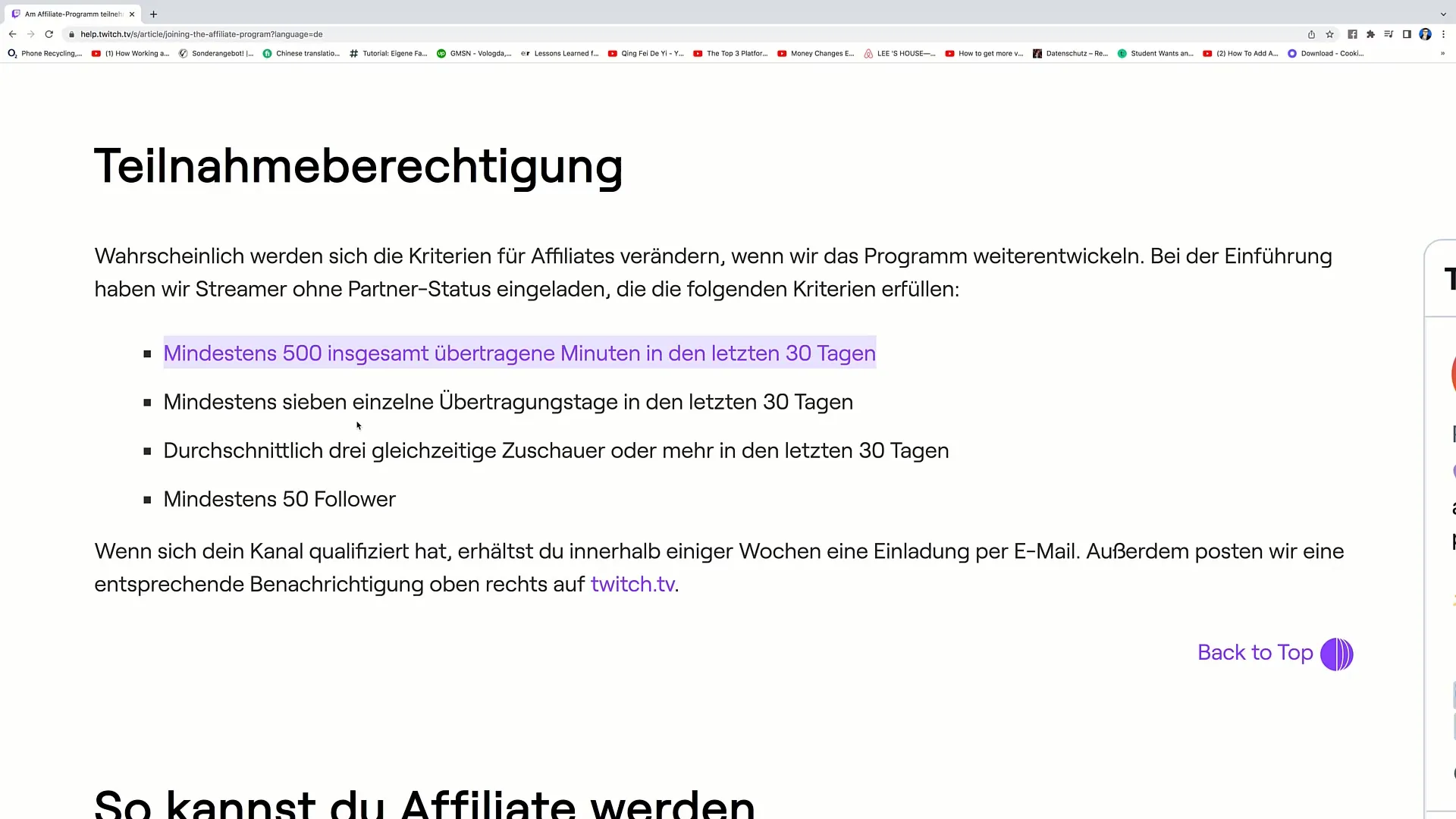This screenshot has width=1456, height=819.
Task: Click the Back to Top Twitch logo icon
Action: pos(1338,653)
